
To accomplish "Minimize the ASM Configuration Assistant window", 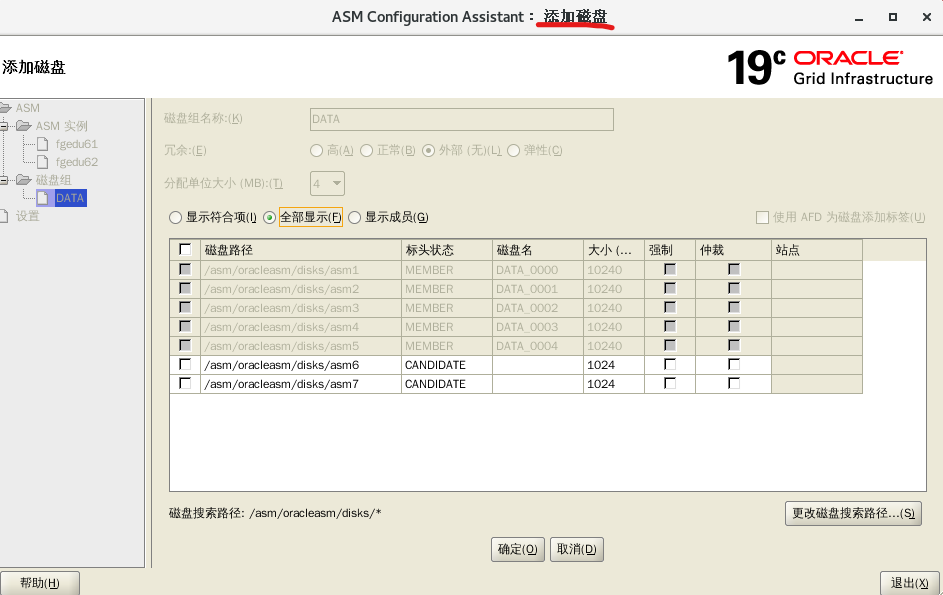I will (x=859, y=18).
